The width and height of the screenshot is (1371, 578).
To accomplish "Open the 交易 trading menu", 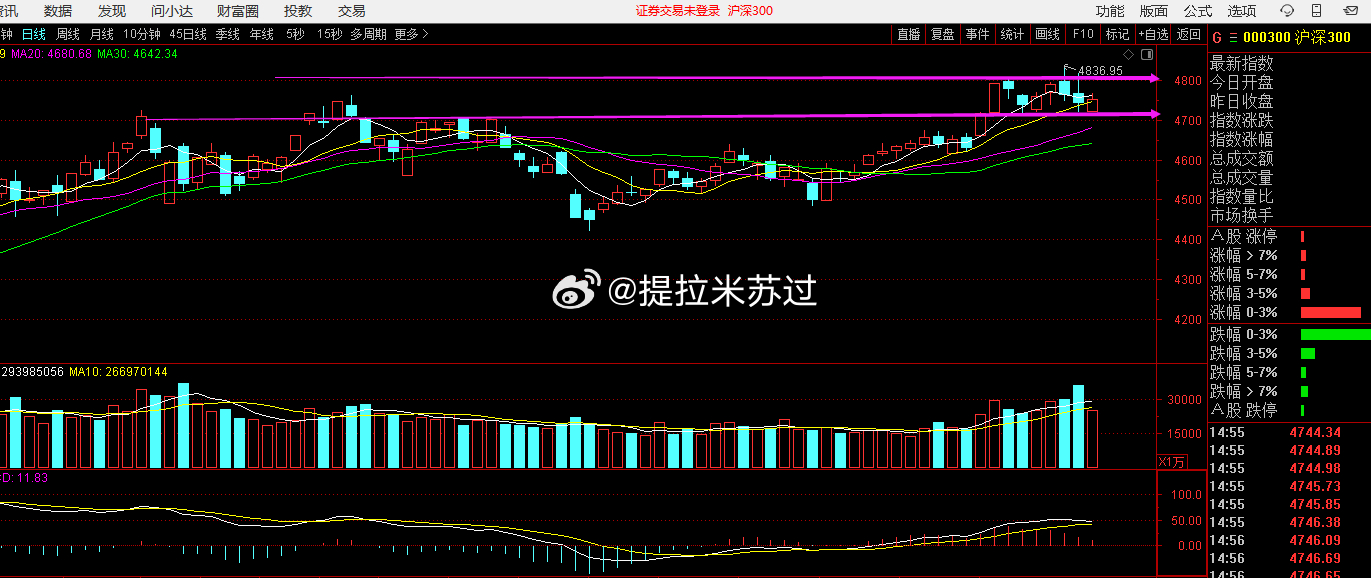I will [x=351, y=10].
